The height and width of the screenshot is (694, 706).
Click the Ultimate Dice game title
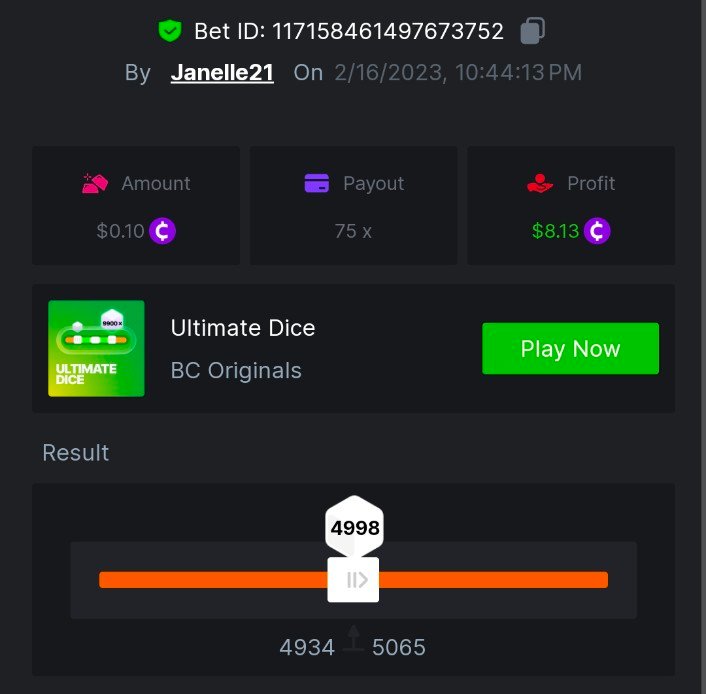point(243,328)
